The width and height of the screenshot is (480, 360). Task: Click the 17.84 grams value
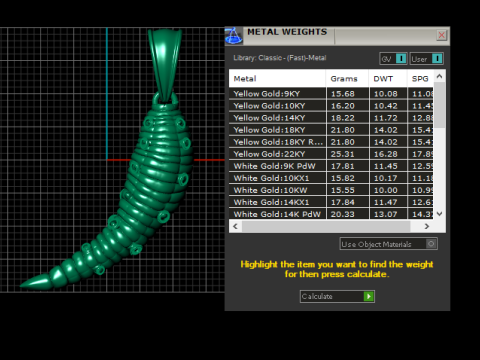pos(343,202)
